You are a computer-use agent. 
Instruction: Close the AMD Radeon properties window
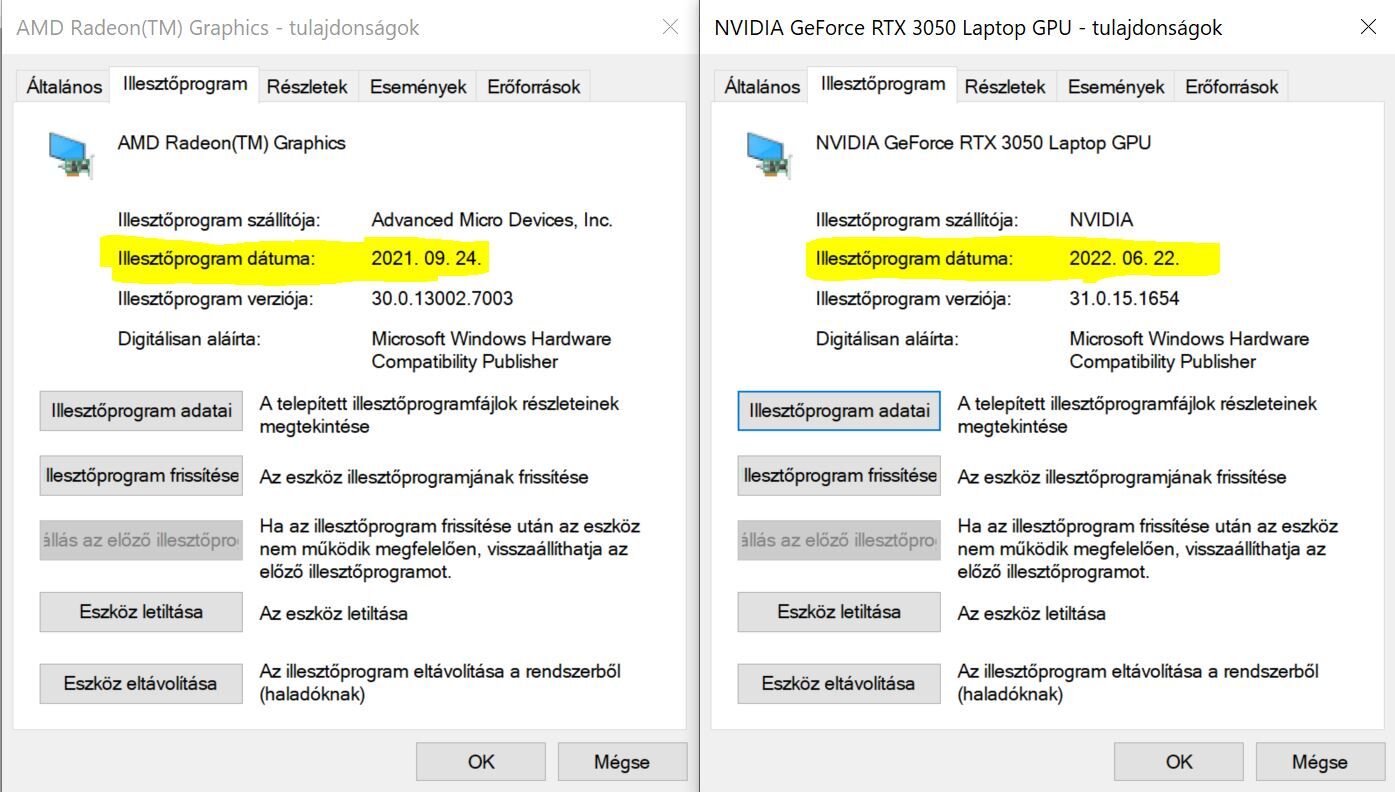[x=670, y=27]
